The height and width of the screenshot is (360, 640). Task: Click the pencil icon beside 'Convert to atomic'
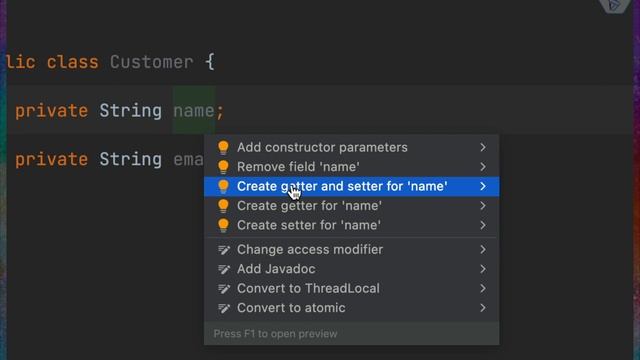pyautogui.click(x=224, y=308)
